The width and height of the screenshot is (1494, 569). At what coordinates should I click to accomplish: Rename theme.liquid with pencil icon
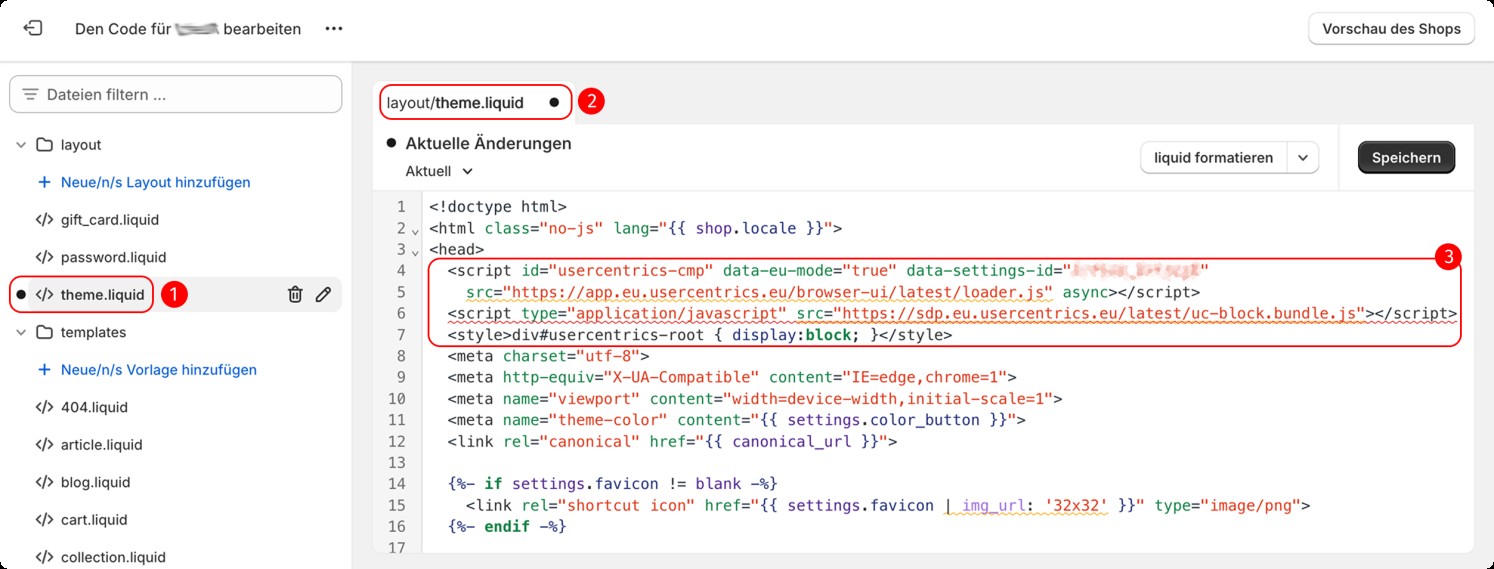[x=323, y=294]
